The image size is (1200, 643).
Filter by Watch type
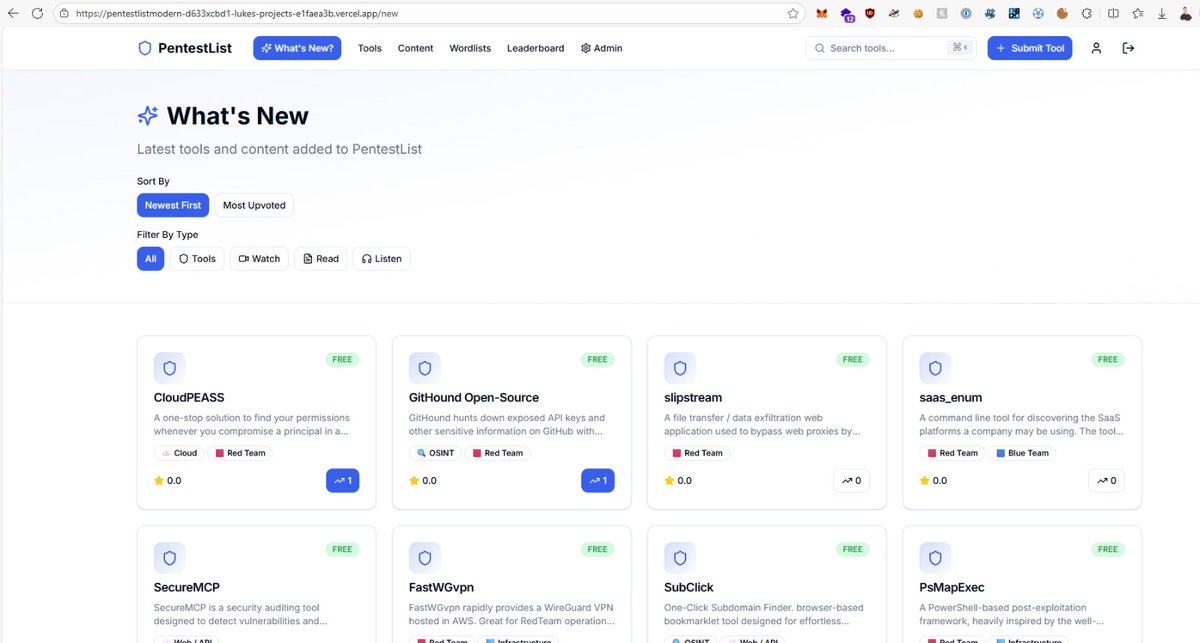259,258
